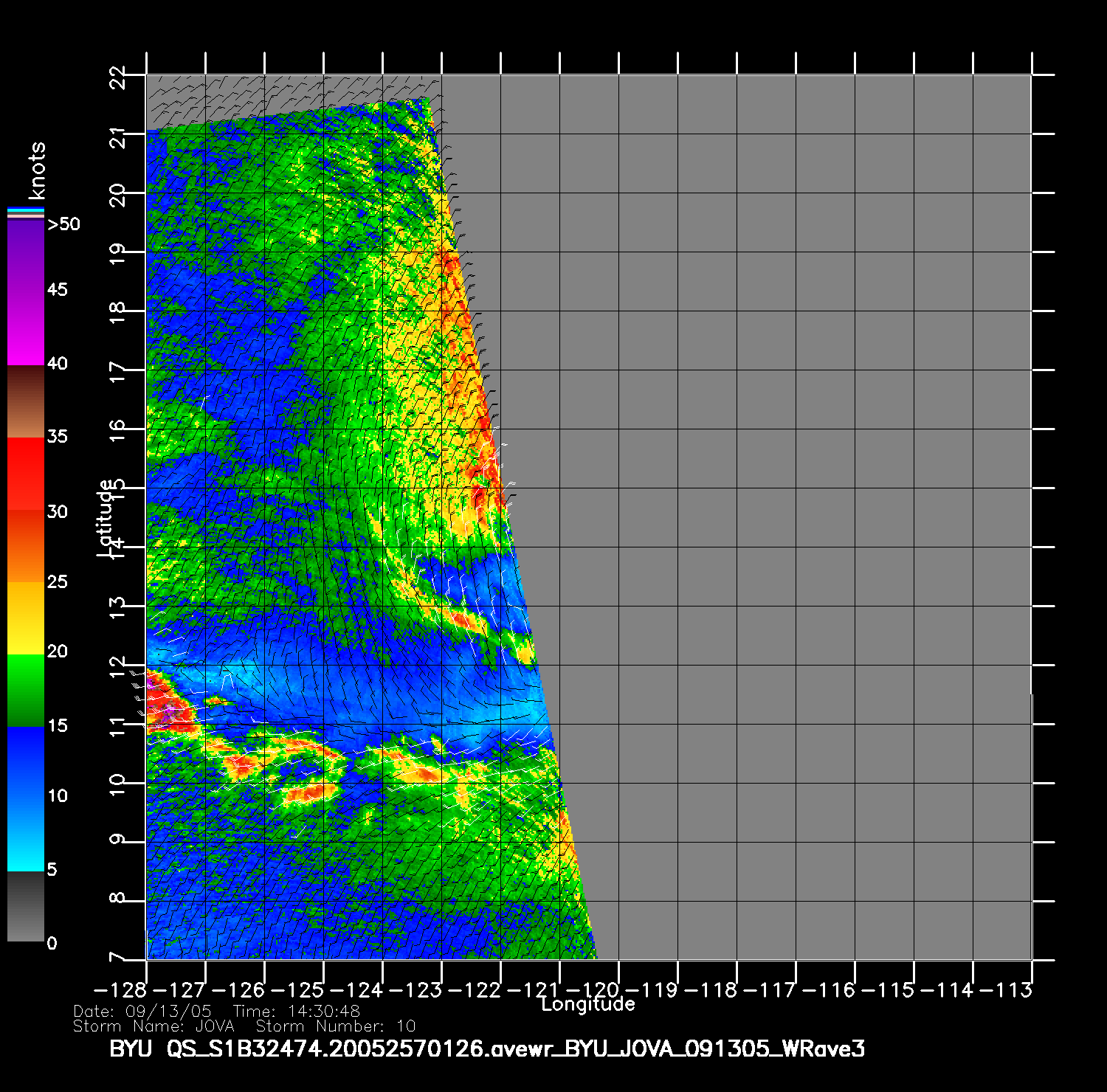The image size is (1107, 1092).
Task: Click the 22 latitude tick label
Action: tap(118, 76)
